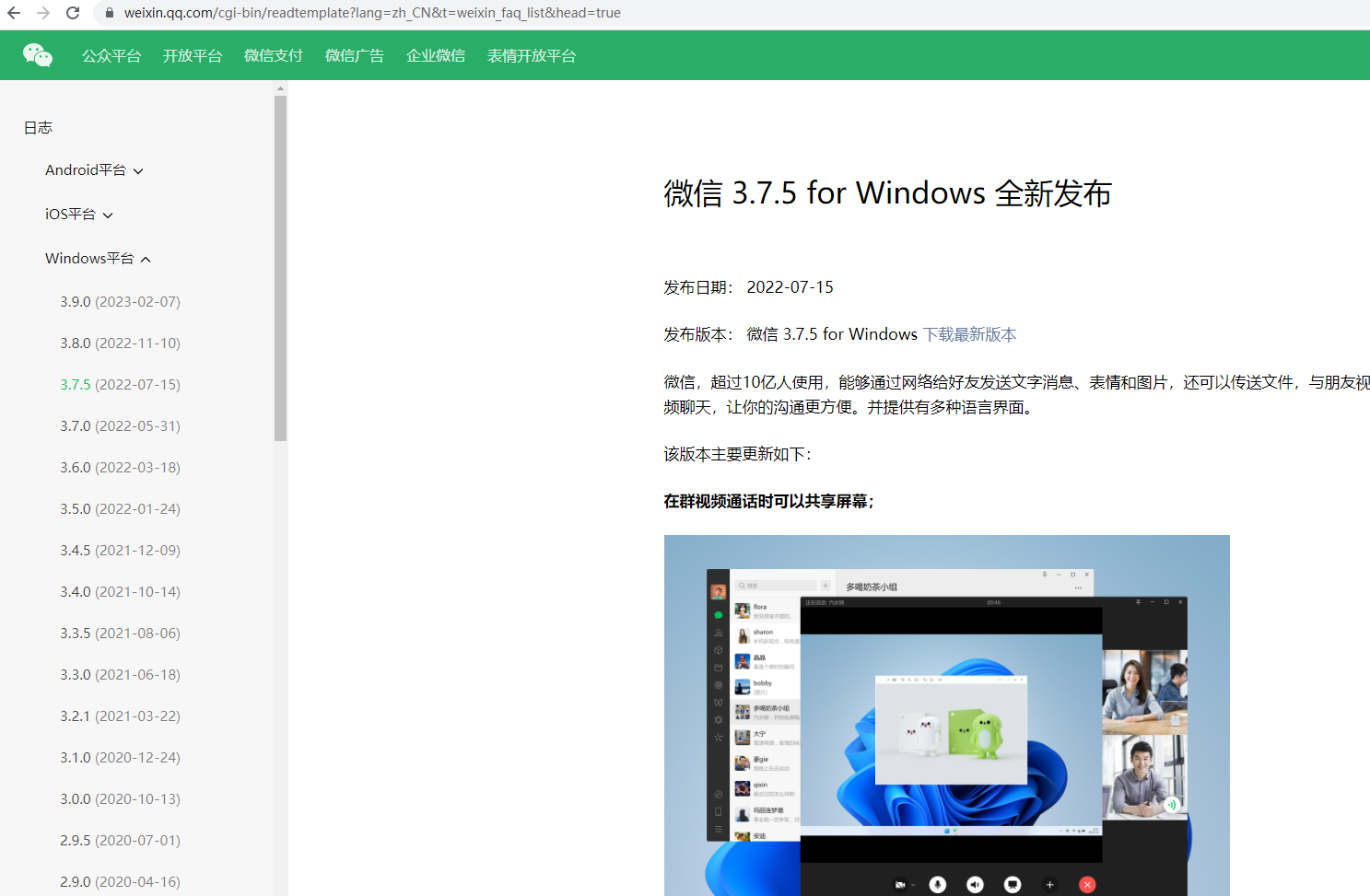Click the sidebar vertical scrollbar thumb
The width and height of the screenshot is (1370, 896).
(x=280, y=267)
